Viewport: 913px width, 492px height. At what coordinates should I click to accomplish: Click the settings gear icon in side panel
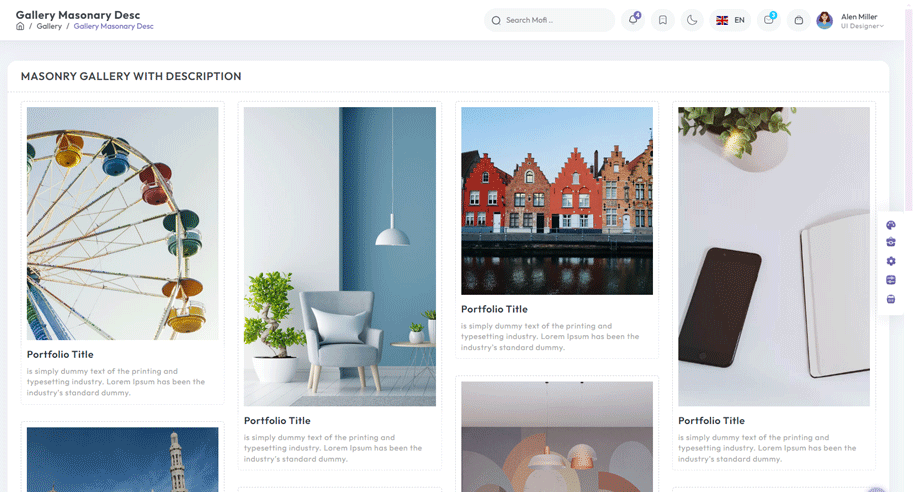(x=891, y=262)
